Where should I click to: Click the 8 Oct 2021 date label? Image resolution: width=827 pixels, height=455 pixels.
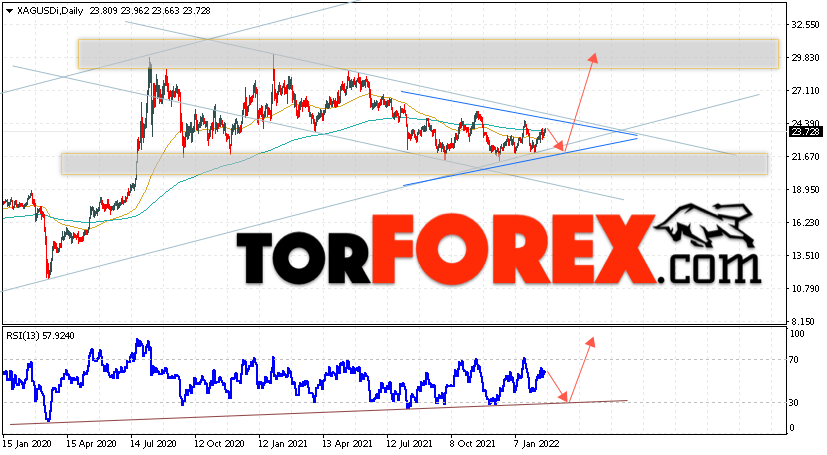click(x=472, y=443)
